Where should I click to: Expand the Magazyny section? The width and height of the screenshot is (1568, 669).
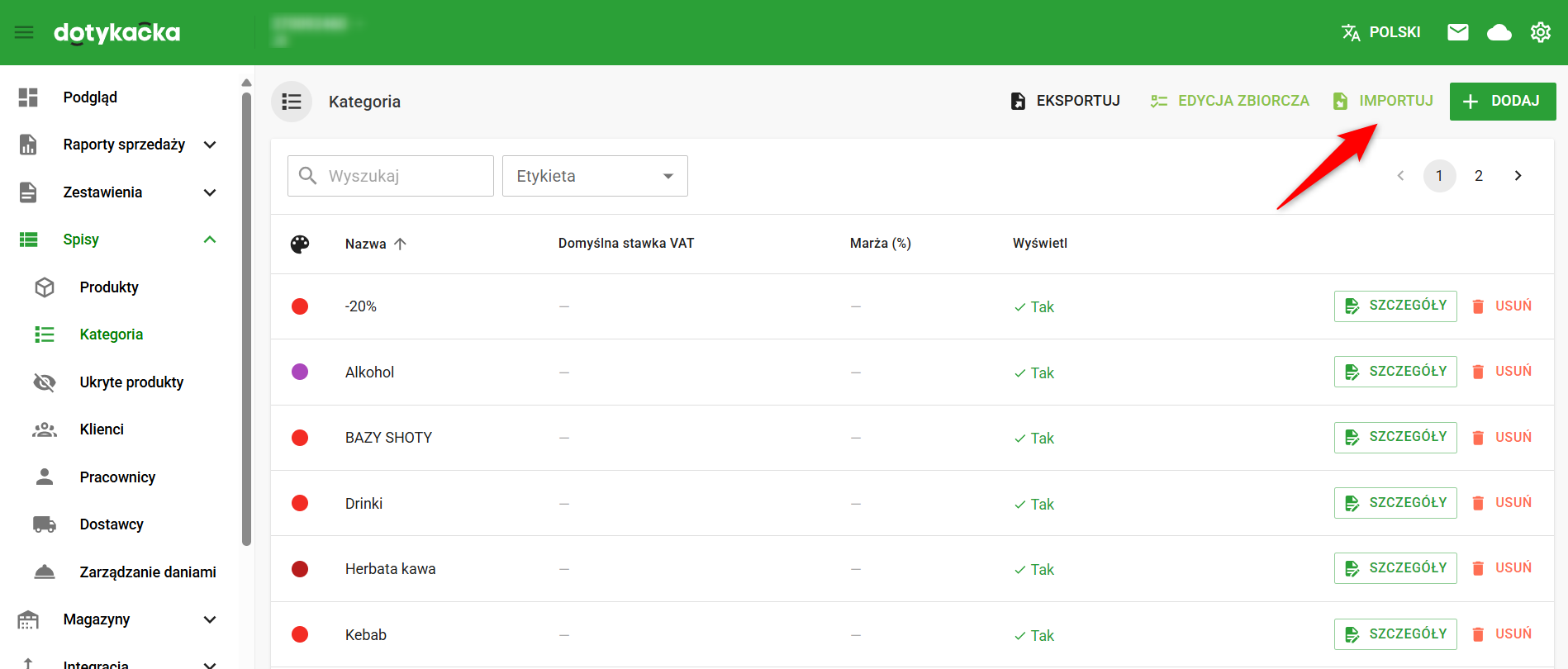210,619
